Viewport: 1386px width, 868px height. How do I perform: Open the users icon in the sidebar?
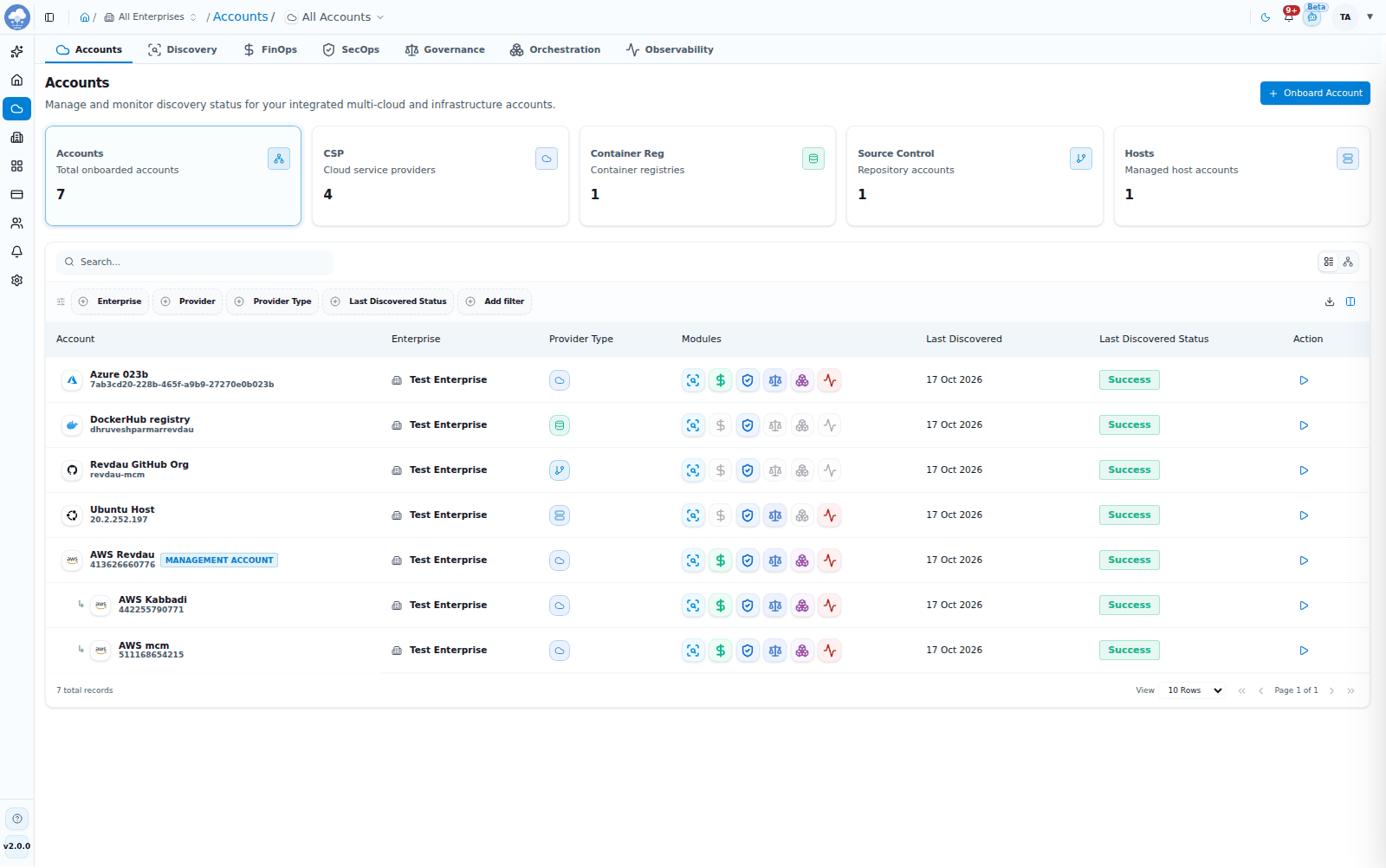point(16,223)
